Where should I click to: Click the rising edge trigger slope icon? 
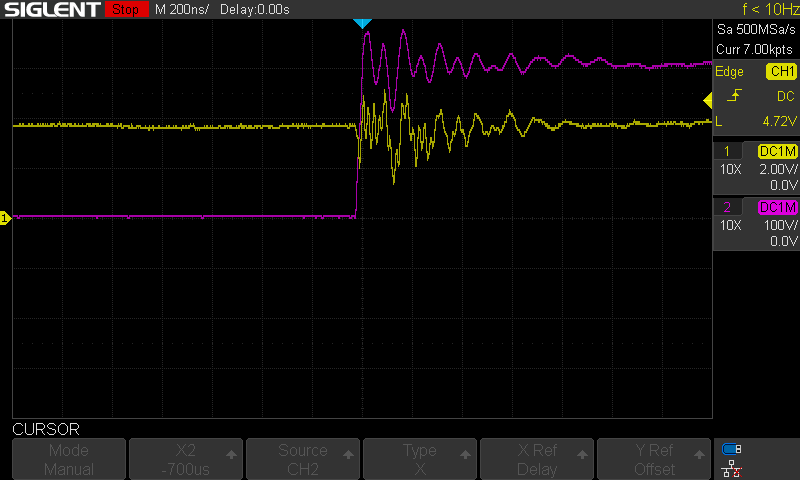[734, 95]
